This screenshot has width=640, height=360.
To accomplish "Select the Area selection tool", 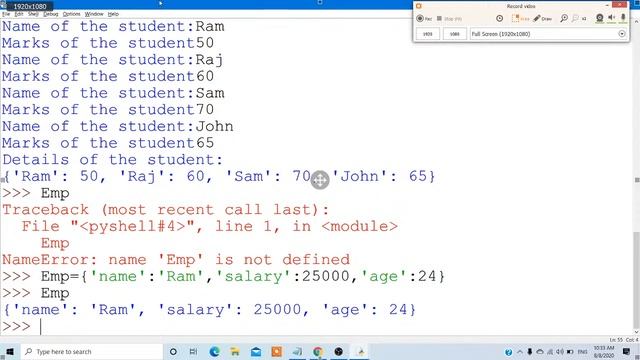I will pyautogui.click(x=520, y=18).
